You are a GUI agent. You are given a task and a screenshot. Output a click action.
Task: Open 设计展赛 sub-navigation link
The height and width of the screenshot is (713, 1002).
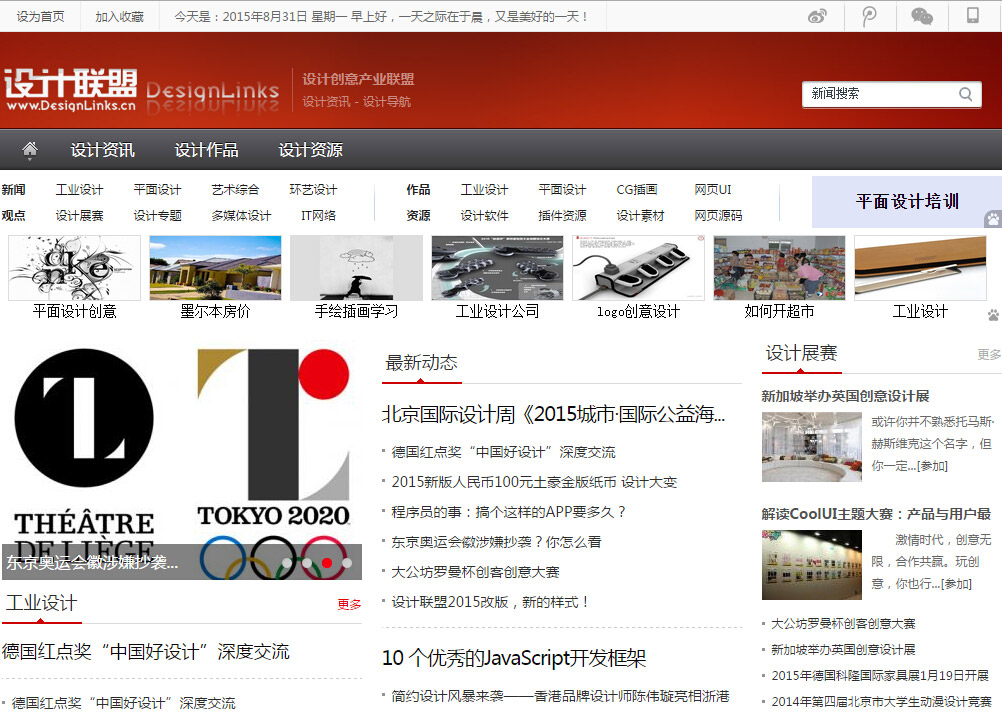[x=79, y=216]
